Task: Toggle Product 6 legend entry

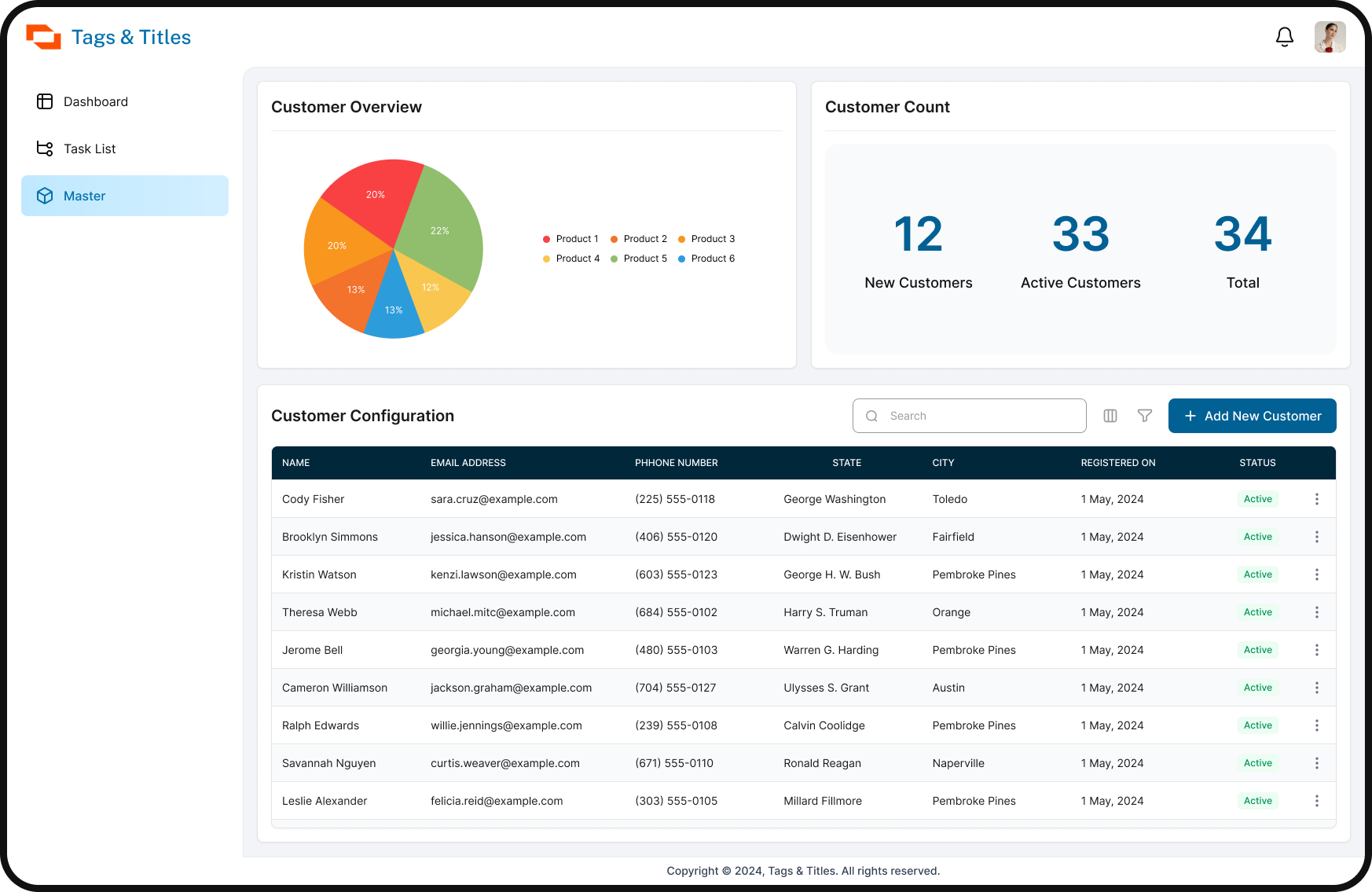Action: click(x=706, y=259)
